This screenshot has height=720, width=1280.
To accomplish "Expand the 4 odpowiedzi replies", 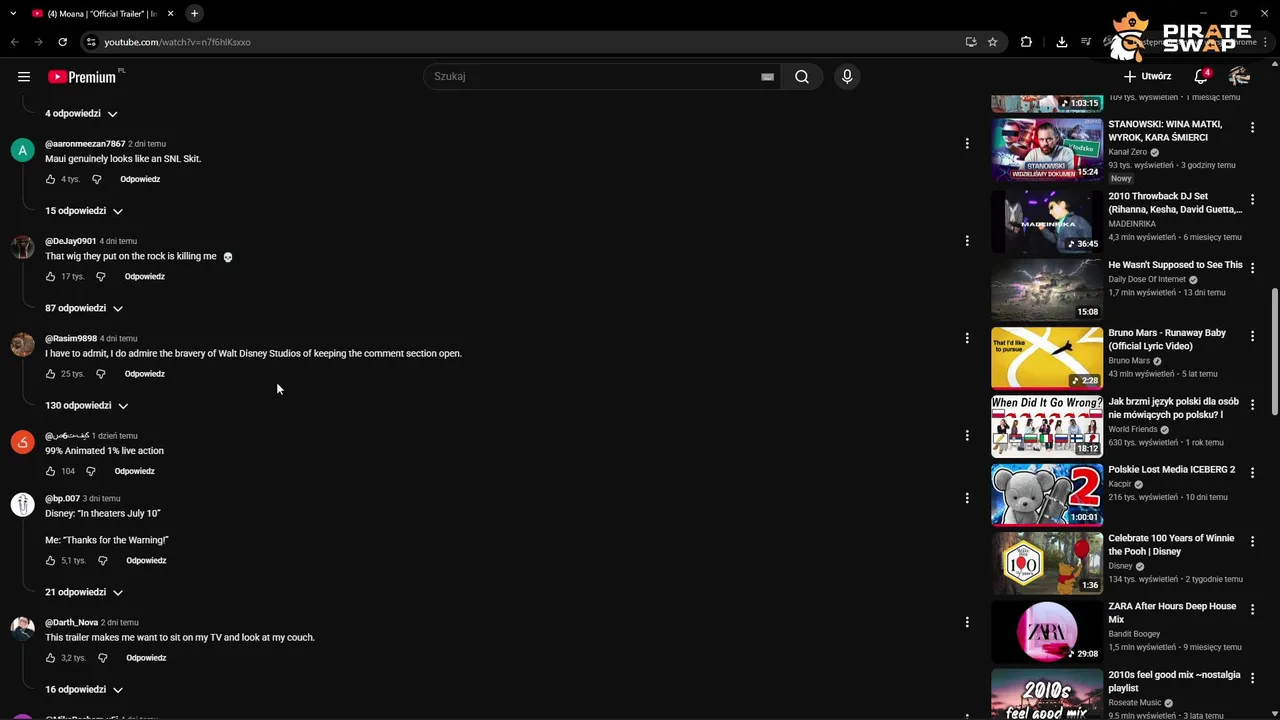I will tap(81, 114).
